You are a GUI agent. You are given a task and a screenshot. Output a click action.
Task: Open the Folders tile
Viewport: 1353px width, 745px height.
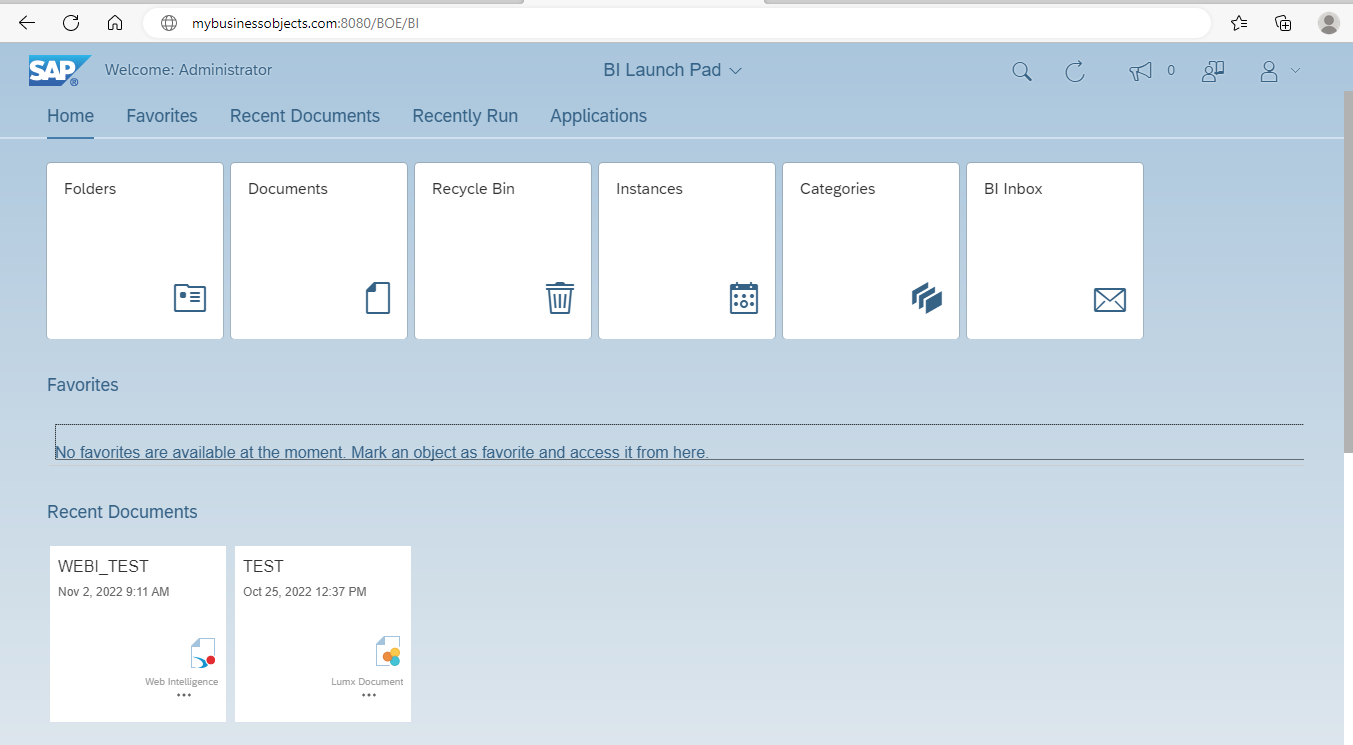pos(135,251)
